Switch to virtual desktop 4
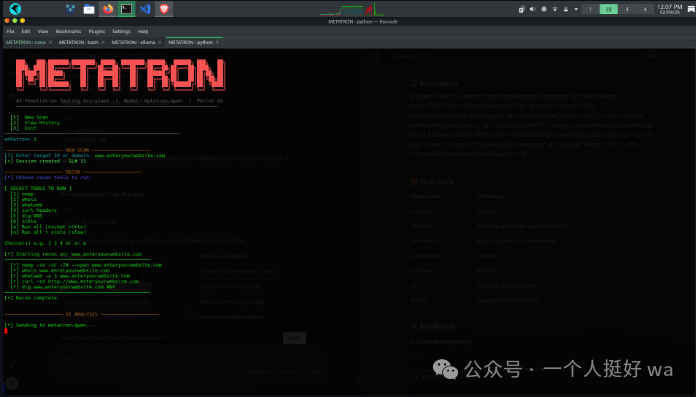The height and width of the screenshot is (397, 696). click(x=645, y=9)
